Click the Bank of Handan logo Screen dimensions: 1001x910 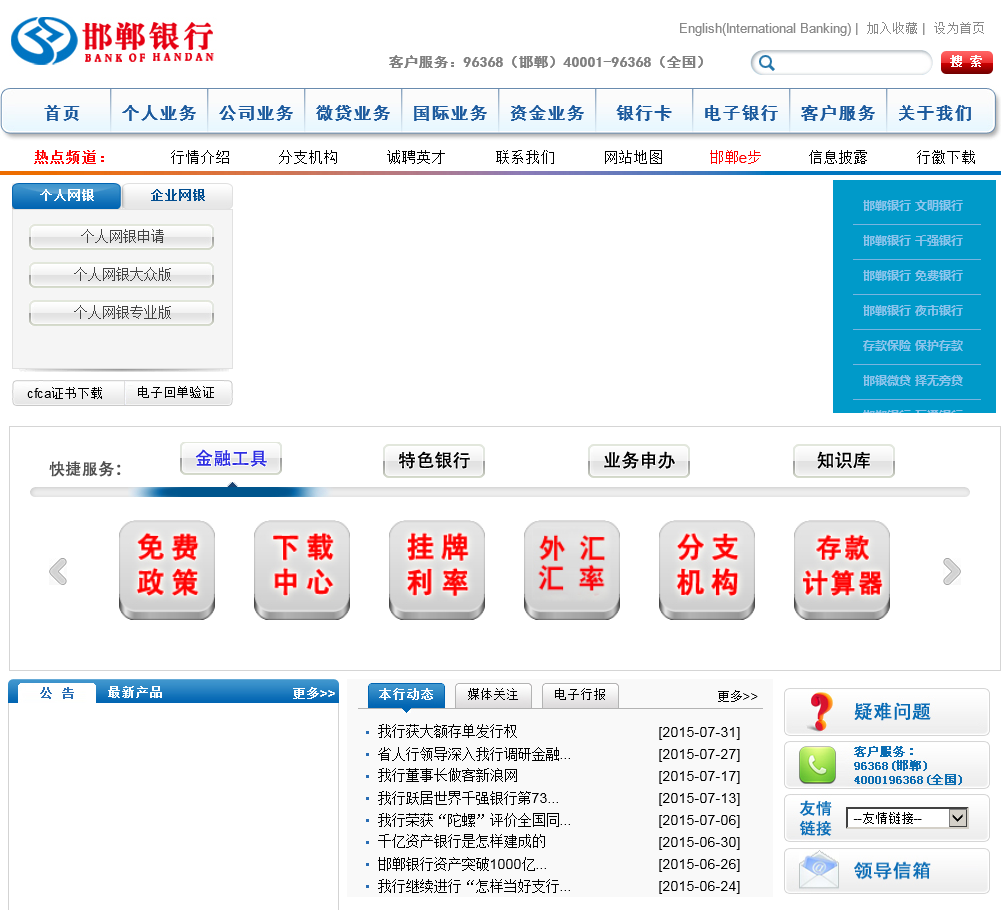(112, 41)
